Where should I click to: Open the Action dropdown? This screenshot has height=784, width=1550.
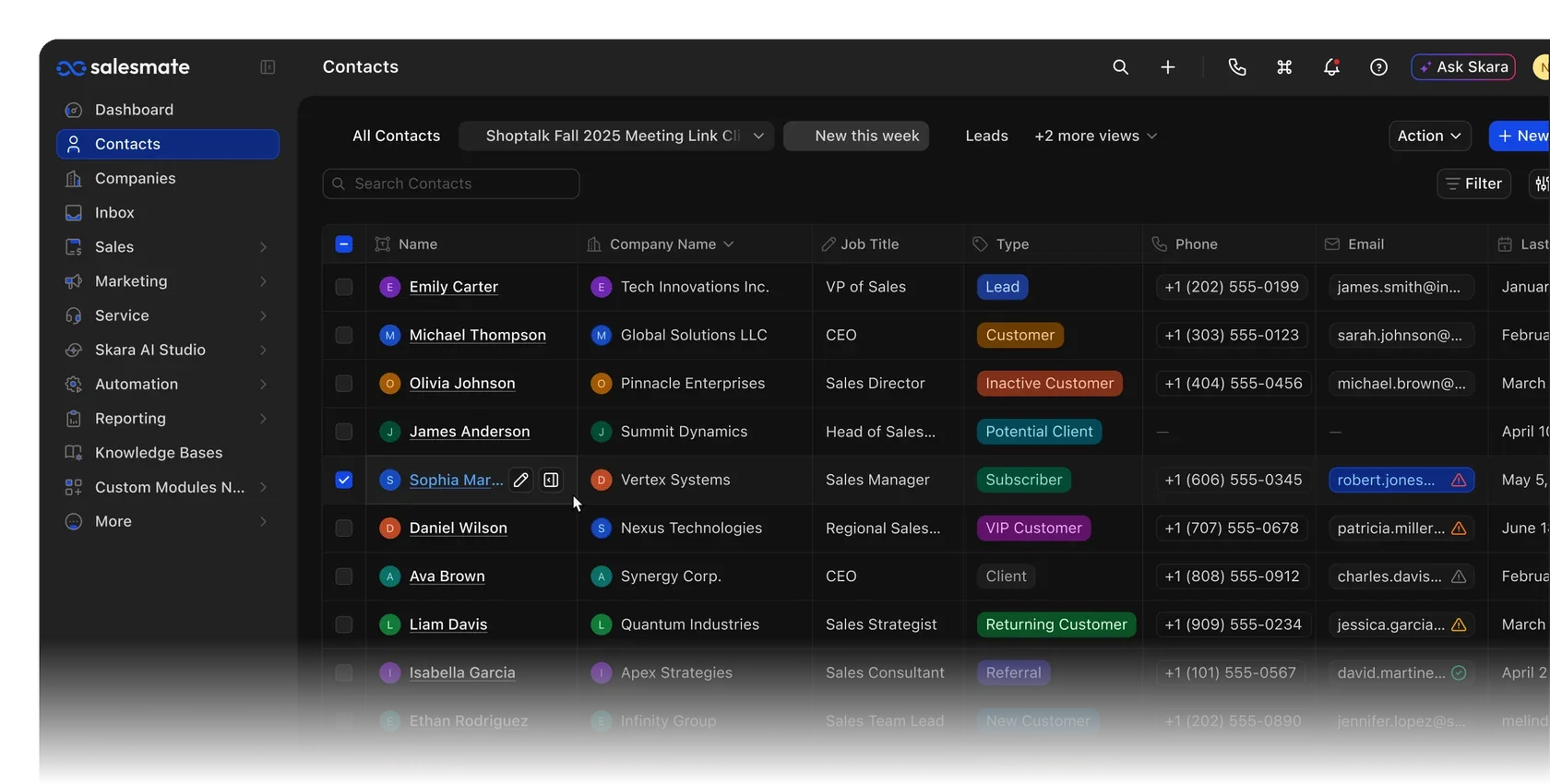pos(1429,137)
